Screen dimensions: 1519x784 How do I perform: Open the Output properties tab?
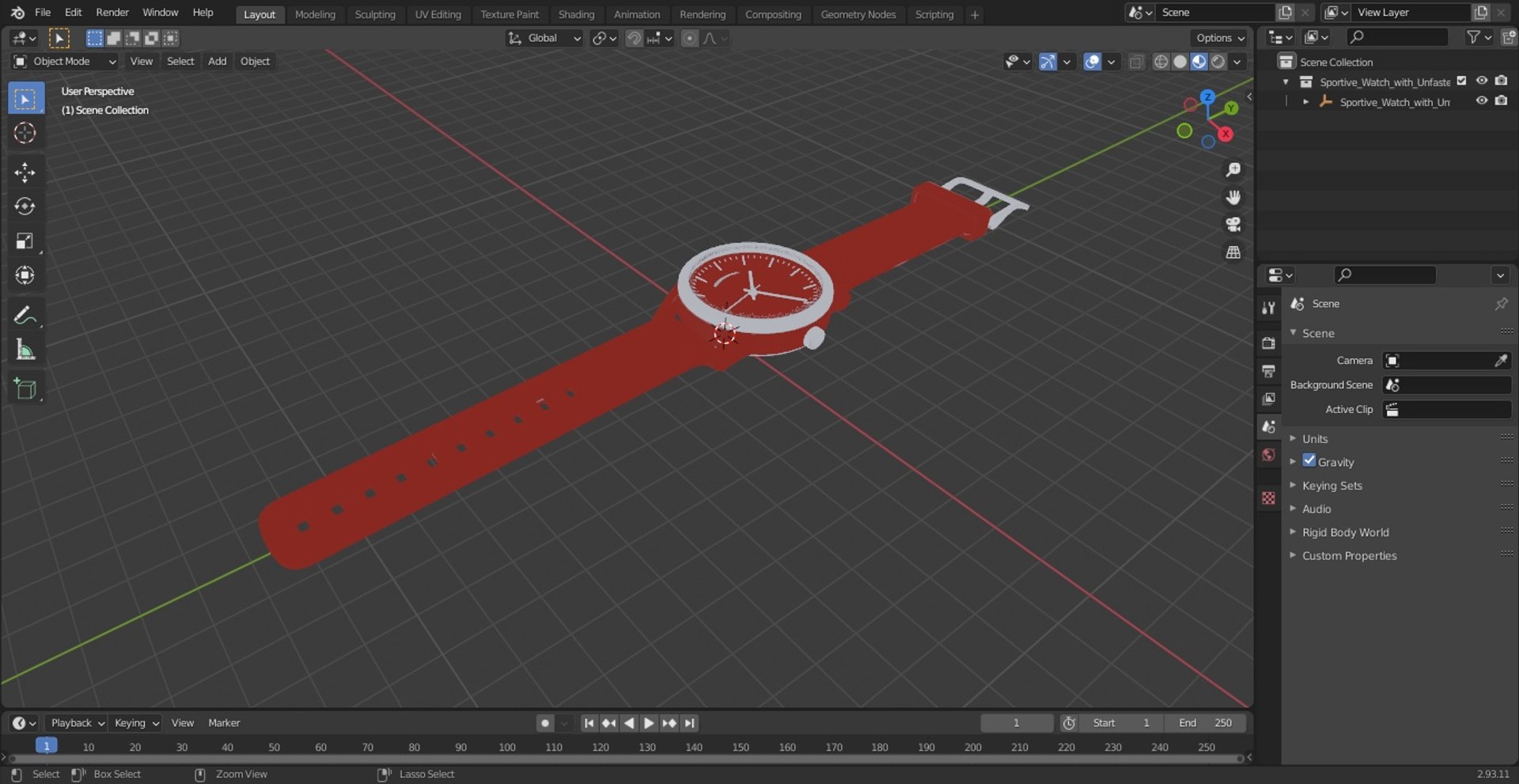pos(1269,371)
